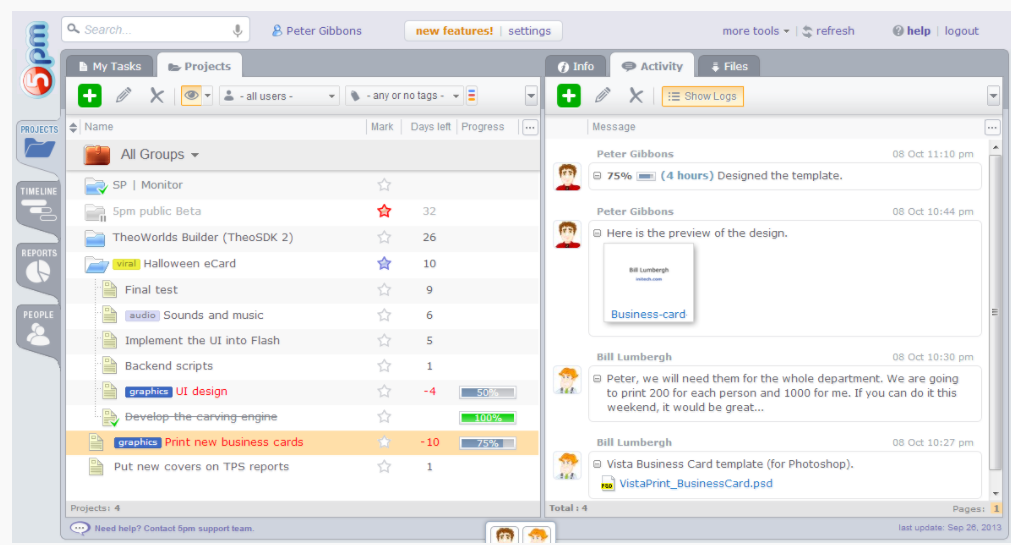Delete activity message with X icon
The width and height of the screenshot is (1011, 545).
coord(636,96)
